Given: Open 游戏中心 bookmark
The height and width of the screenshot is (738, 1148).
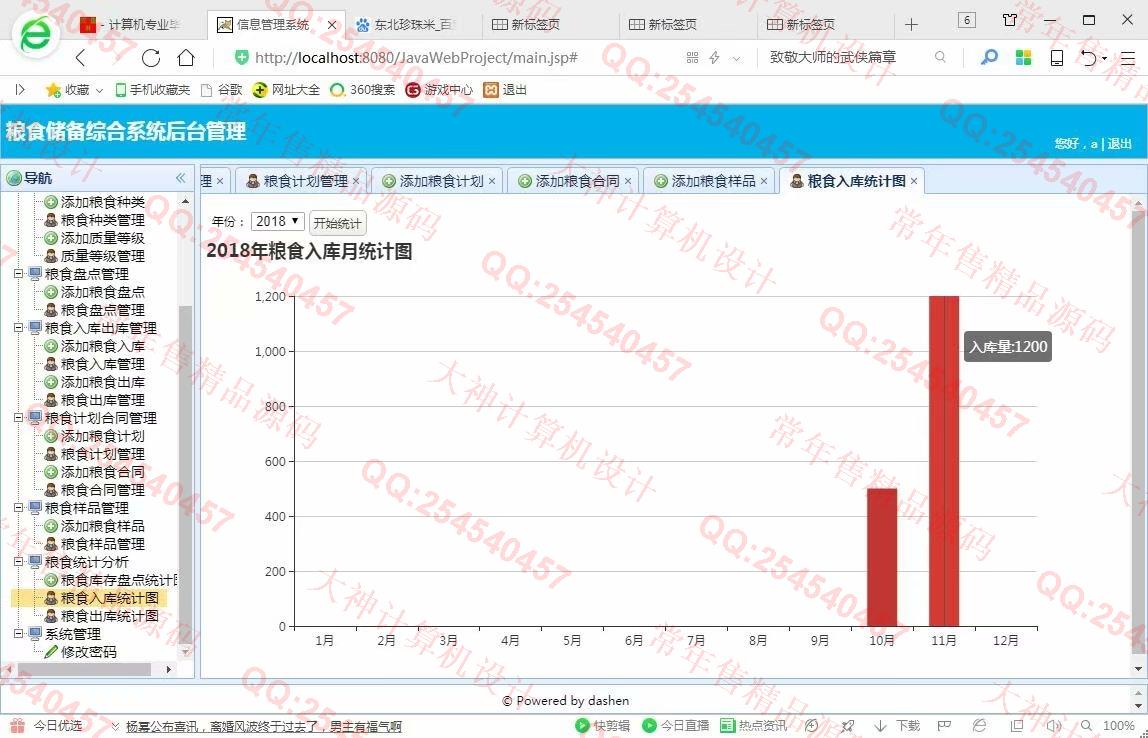Looking at the screenshot, I should pyautogui.click(x=439, y=90).
